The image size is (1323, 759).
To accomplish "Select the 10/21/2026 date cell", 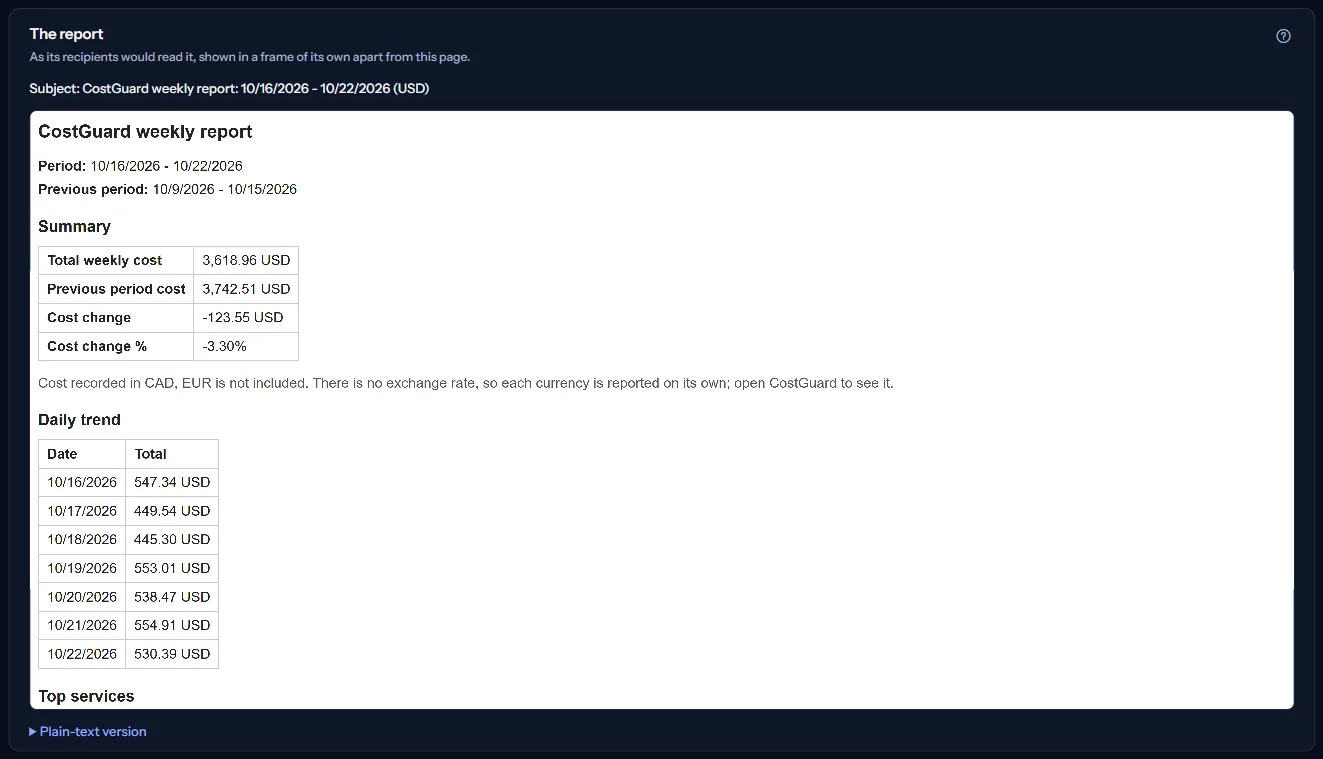I will pos(82,625).
